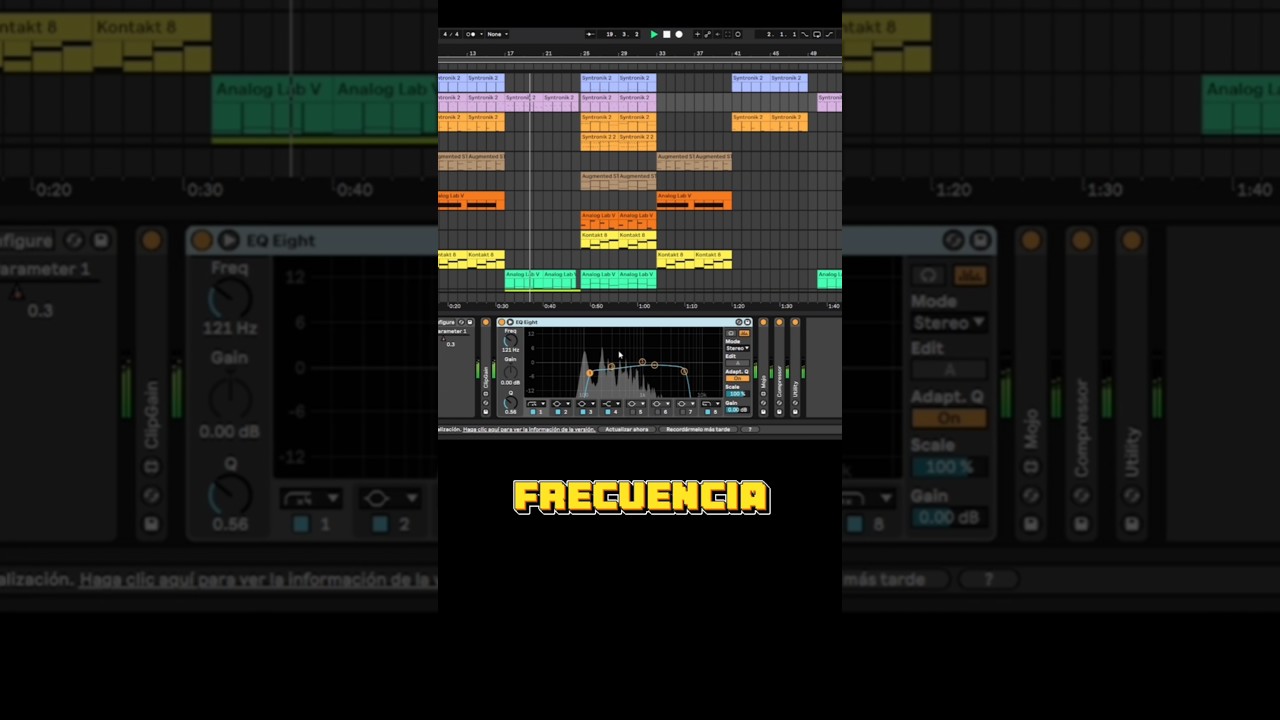Open band 8 filter type dropdown
This screenshot has width=1280, height=720.
click(x=711, y=404)
